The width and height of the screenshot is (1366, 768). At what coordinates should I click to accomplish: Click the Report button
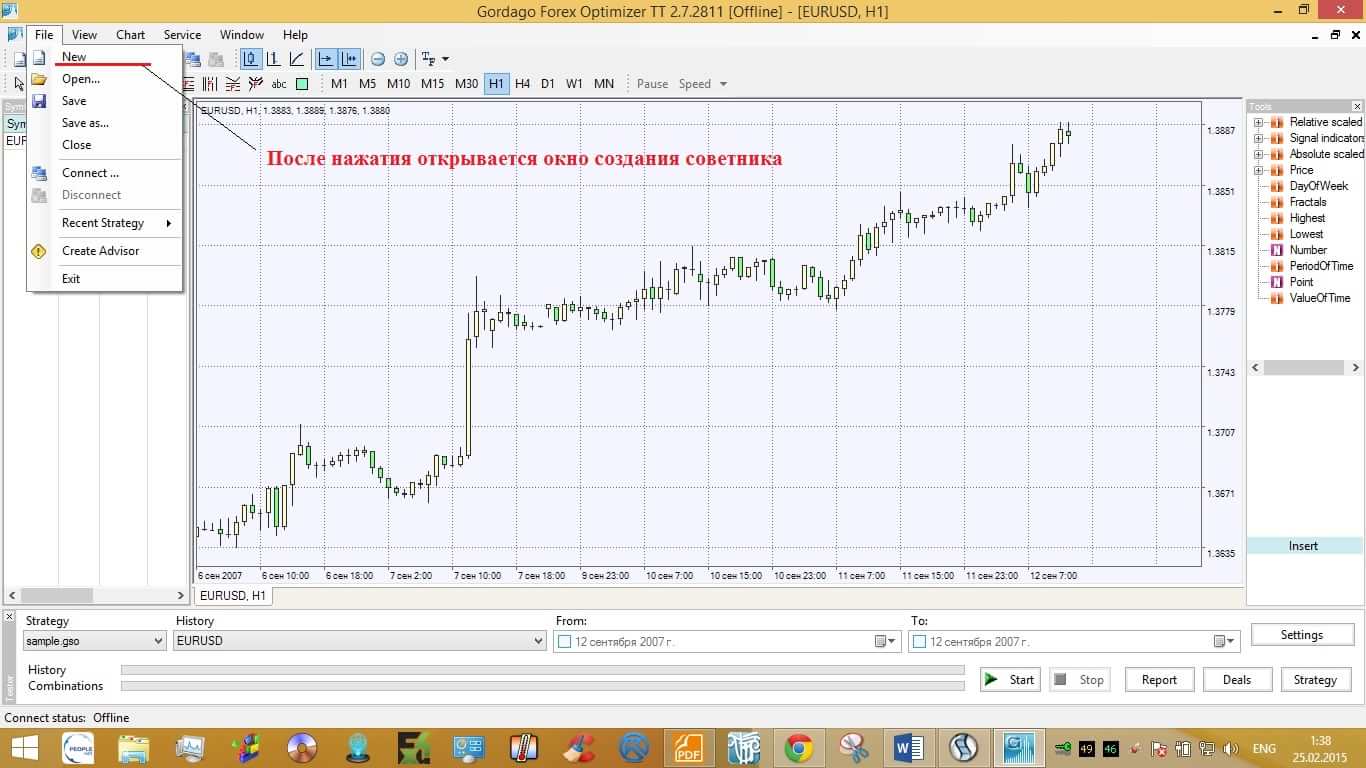pos(1159,680)
